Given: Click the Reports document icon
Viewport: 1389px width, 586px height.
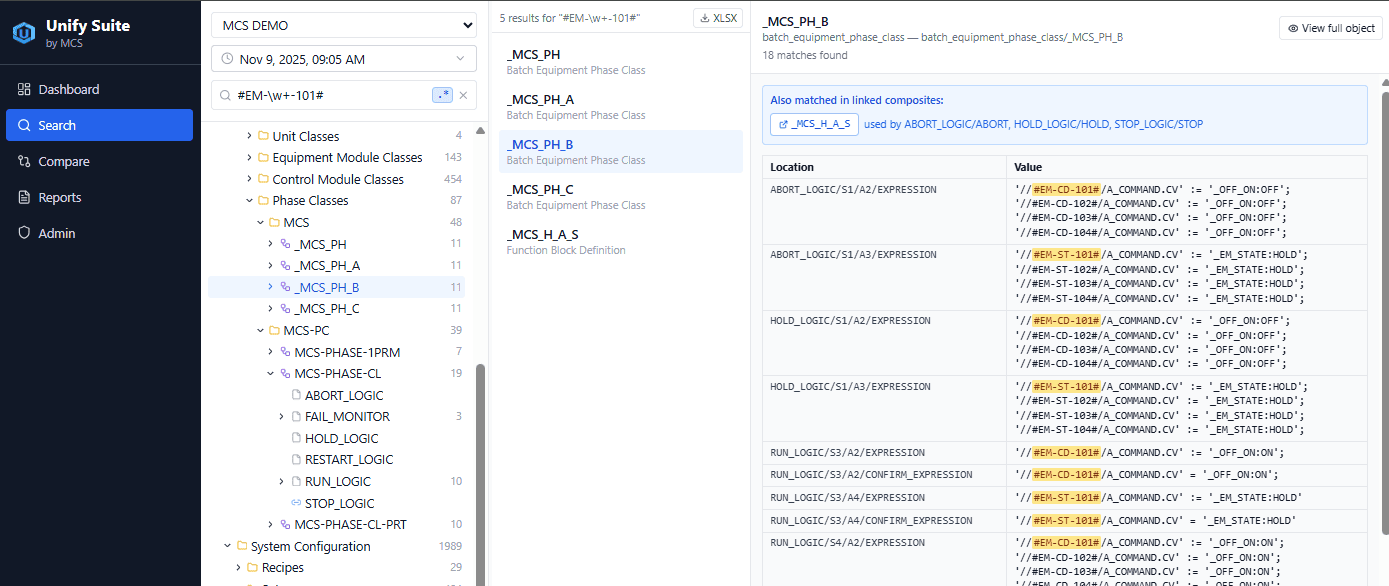Looking at the screenshot, I should coord(24,197).
